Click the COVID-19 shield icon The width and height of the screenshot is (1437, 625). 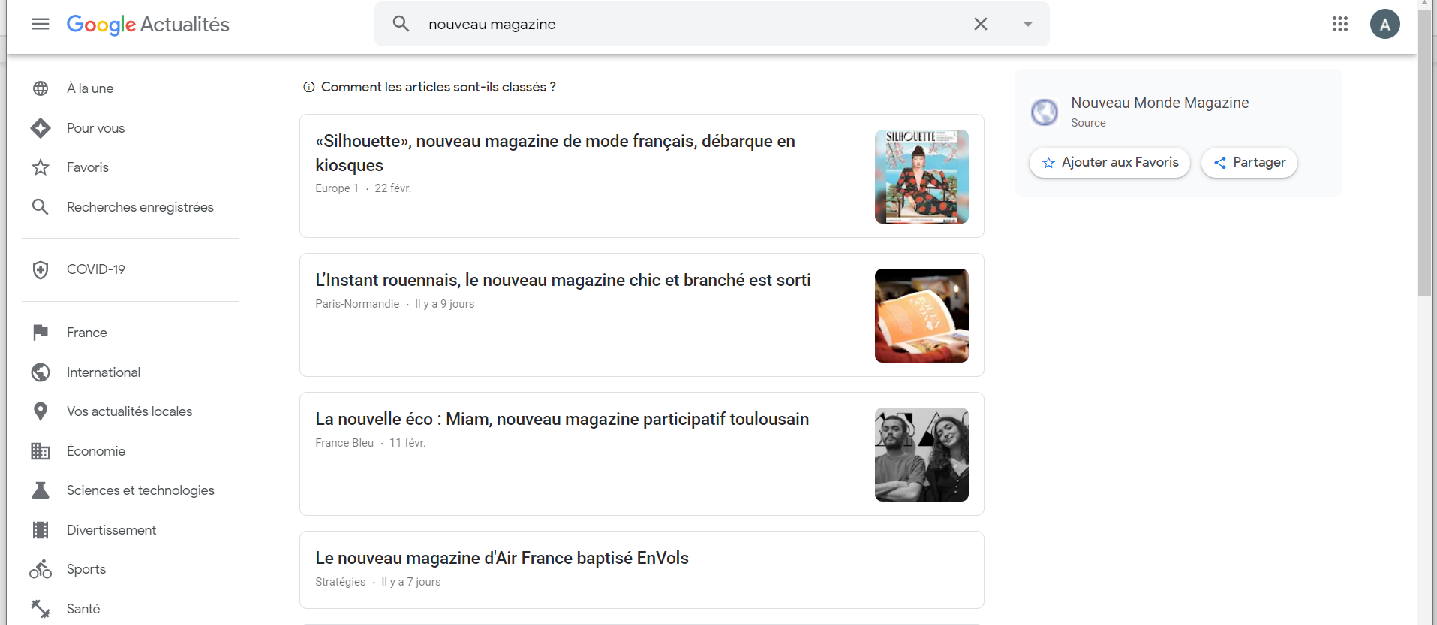[x=41, y=269]
